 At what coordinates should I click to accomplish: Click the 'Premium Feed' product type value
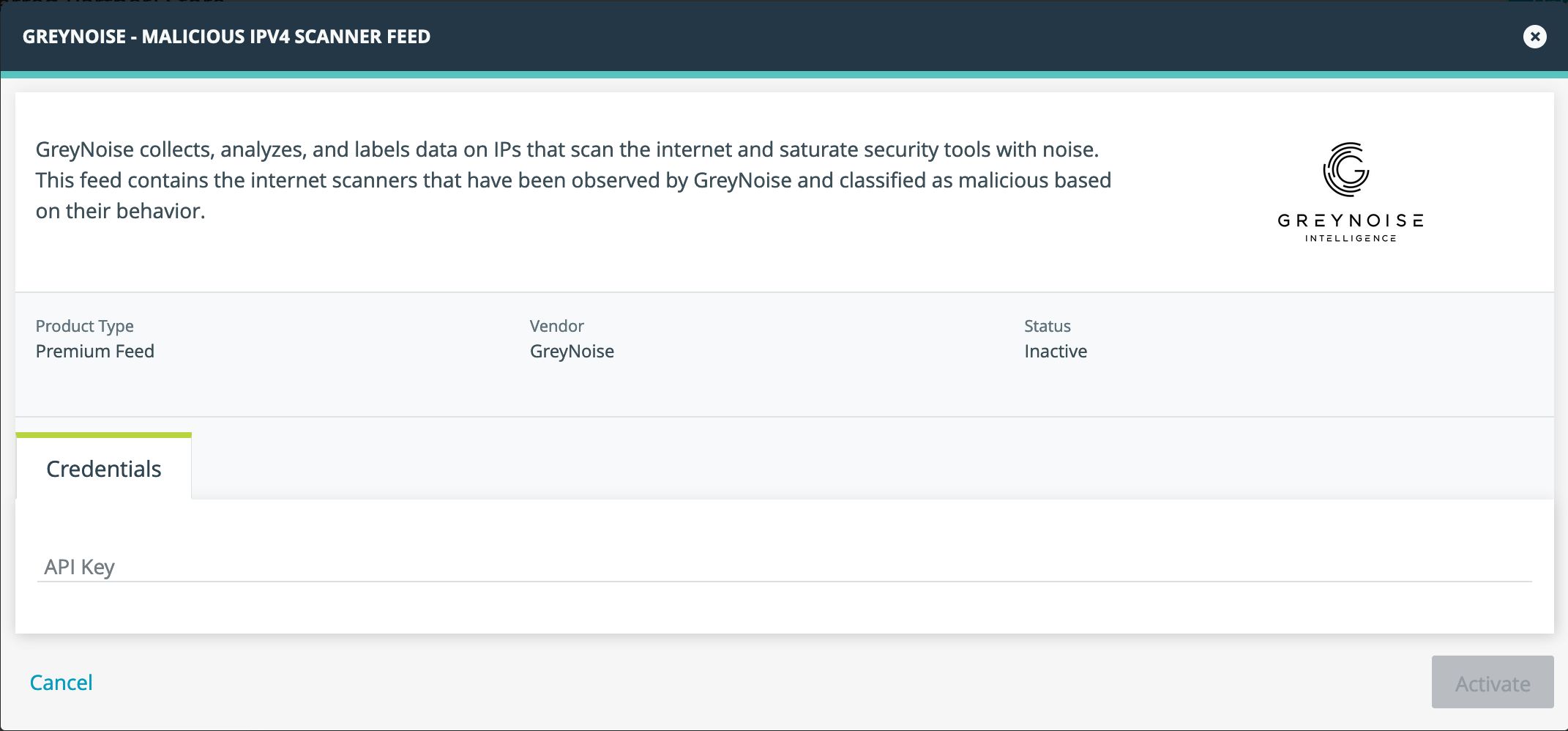click(x=95, y=351)
